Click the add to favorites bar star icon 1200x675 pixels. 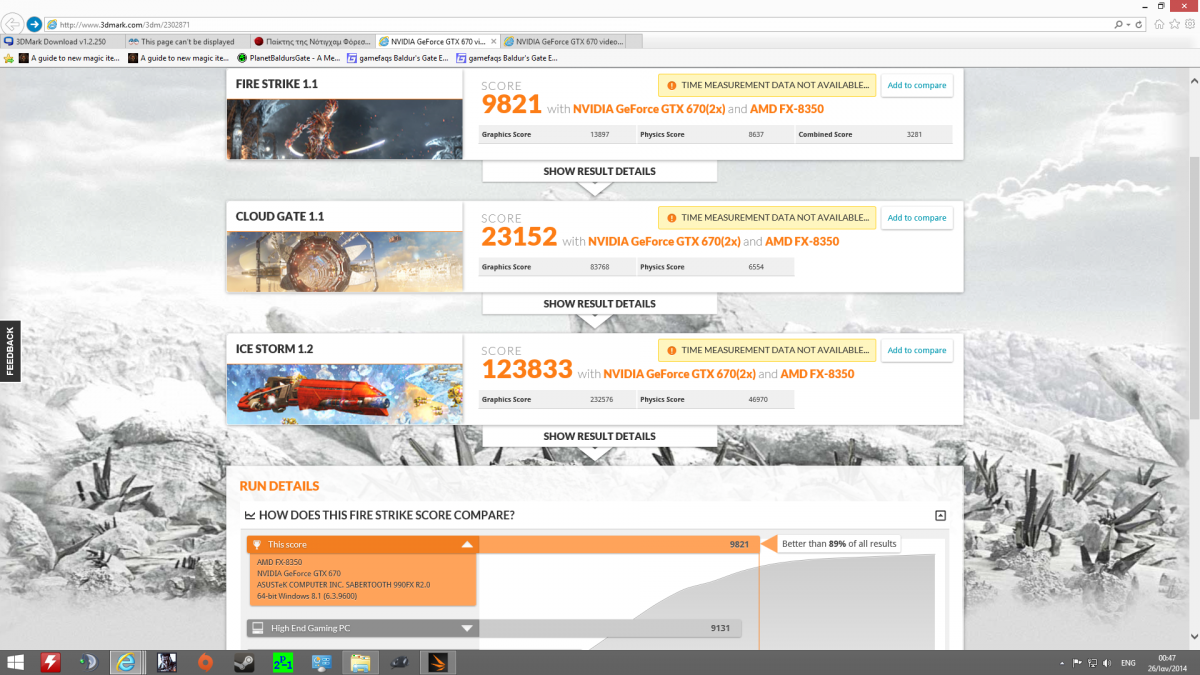[9, 58]
